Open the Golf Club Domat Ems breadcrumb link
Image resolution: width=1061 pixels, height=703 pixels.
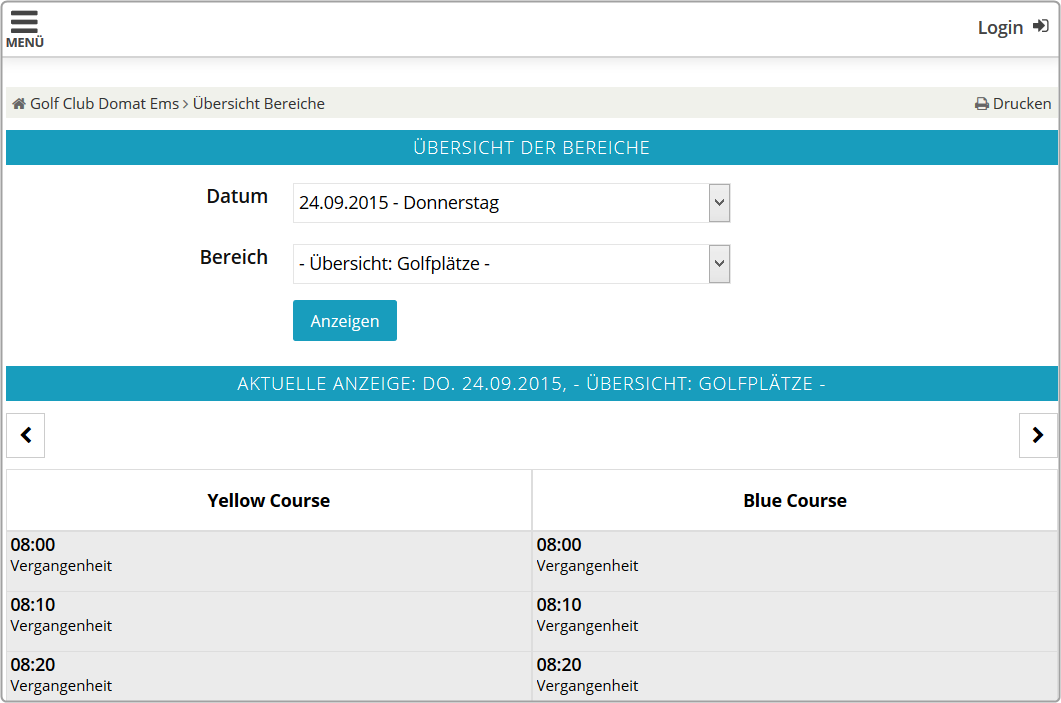104,104
